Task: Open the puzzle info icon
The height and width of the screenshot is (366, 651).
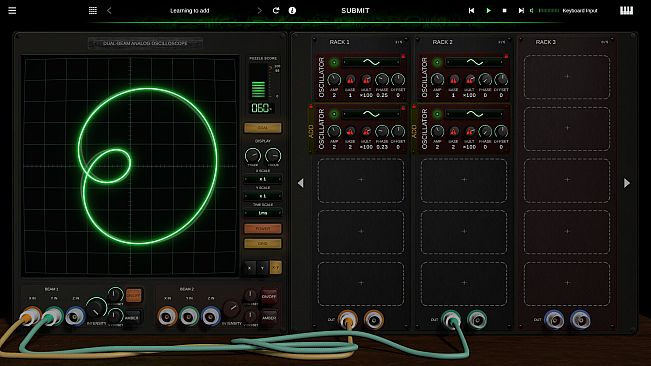Action: point(292,10)
